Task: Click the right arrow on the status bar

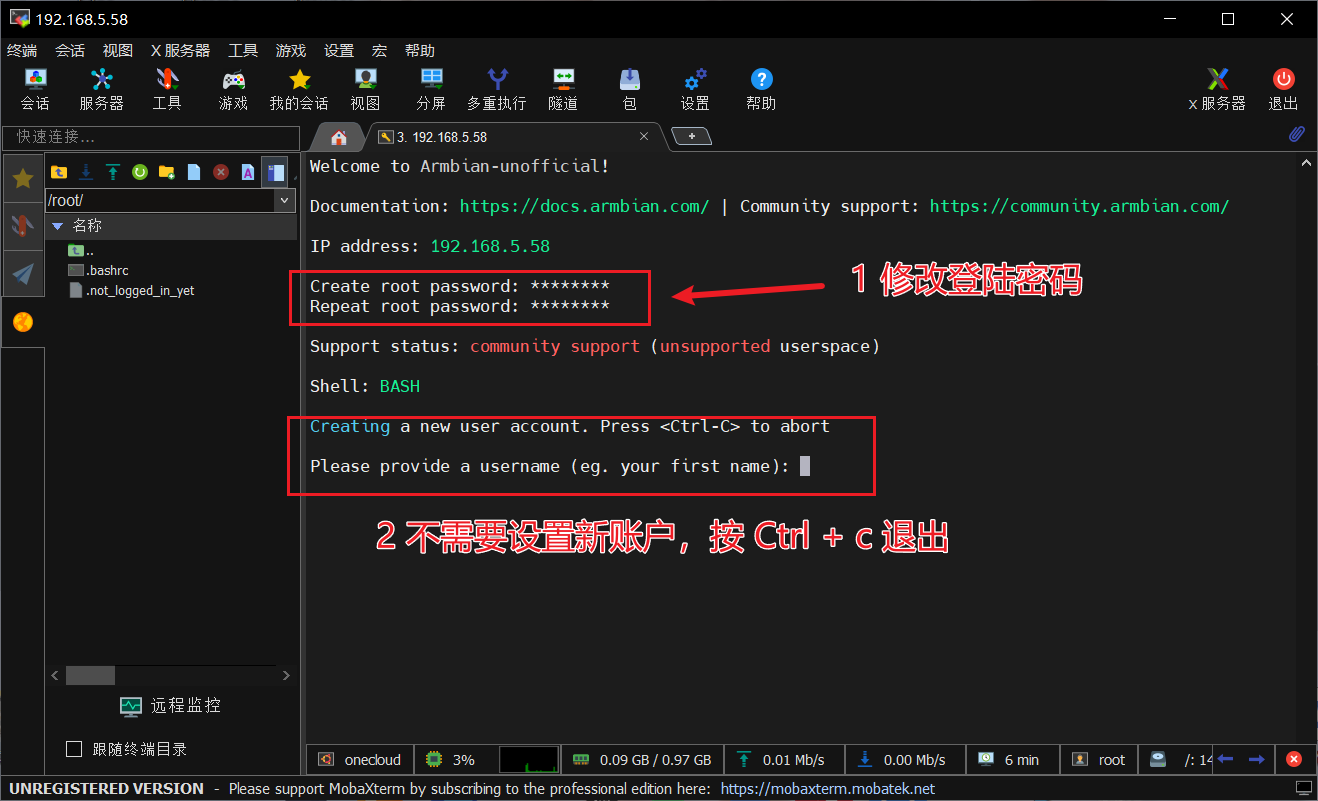Action: (x=1257, y=760)
